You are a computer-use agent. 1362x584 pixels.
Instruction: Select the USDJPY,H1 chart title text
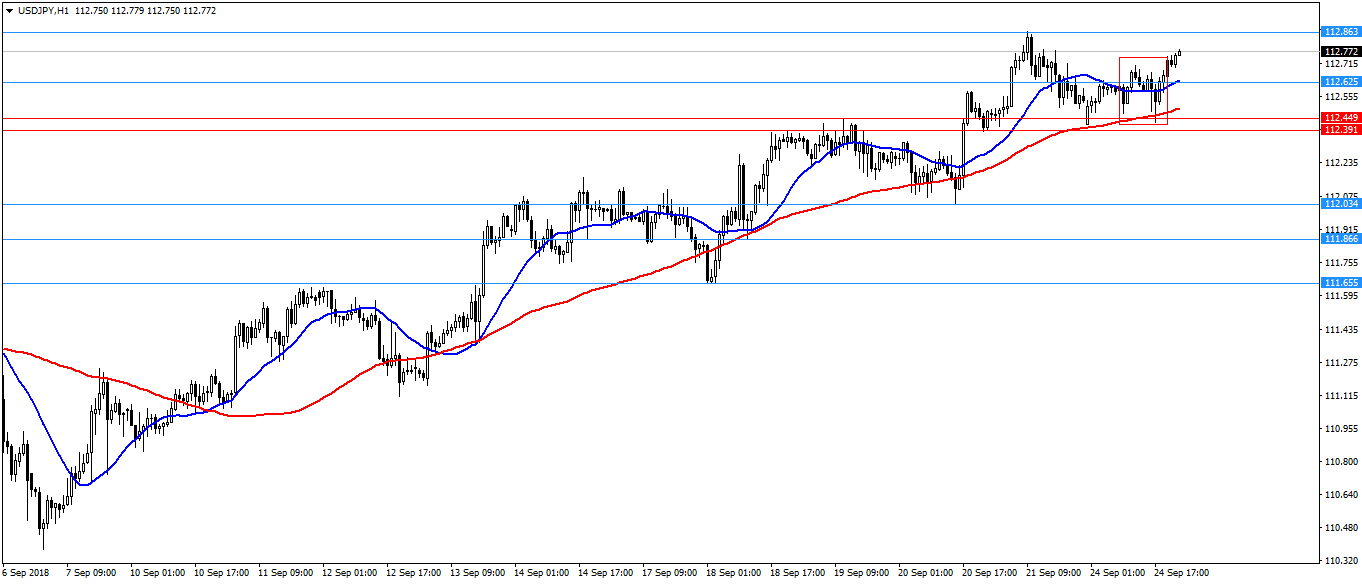[42, 11]
